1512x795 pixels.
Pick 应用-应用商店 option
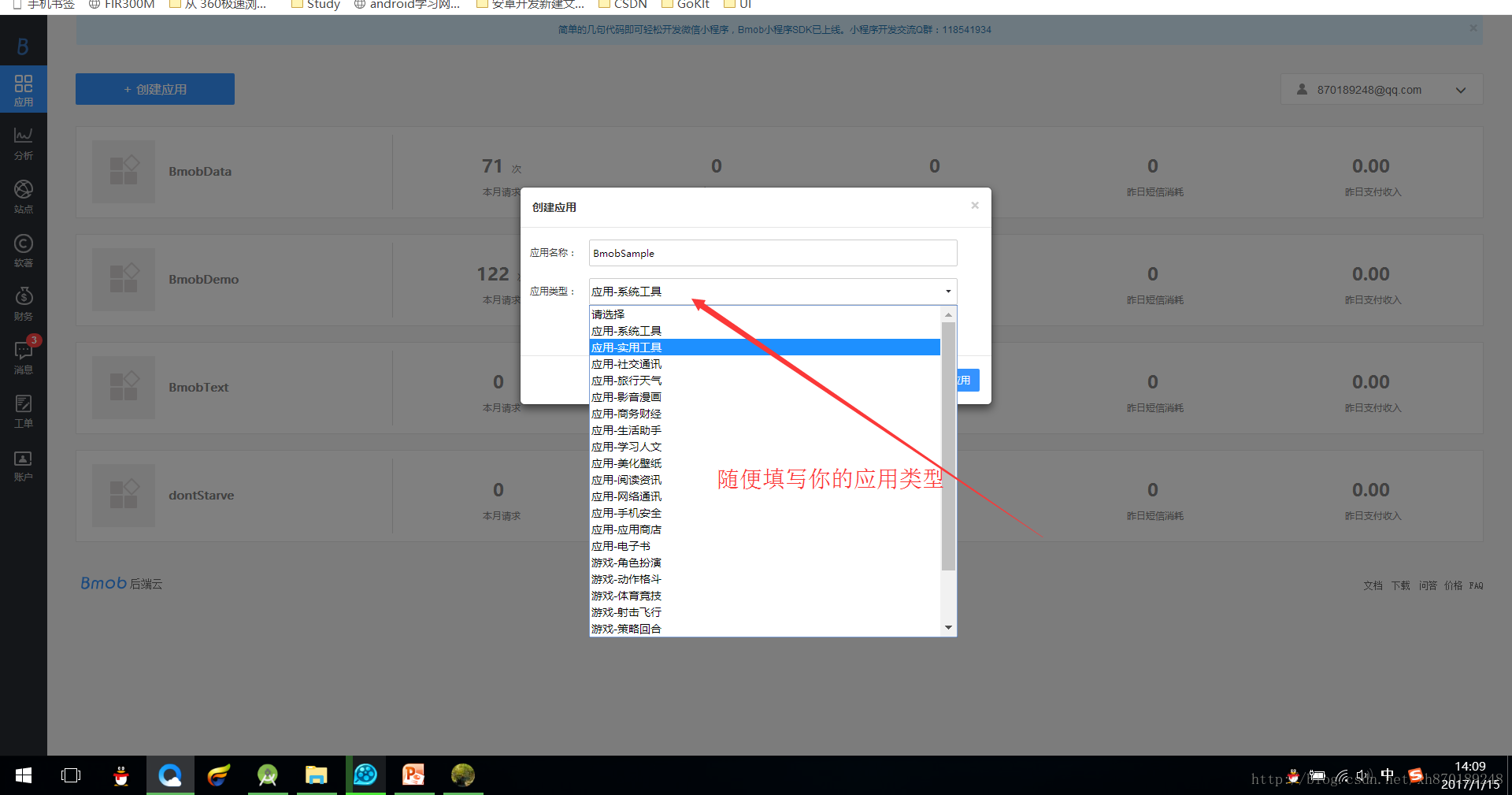pos(765,529)
